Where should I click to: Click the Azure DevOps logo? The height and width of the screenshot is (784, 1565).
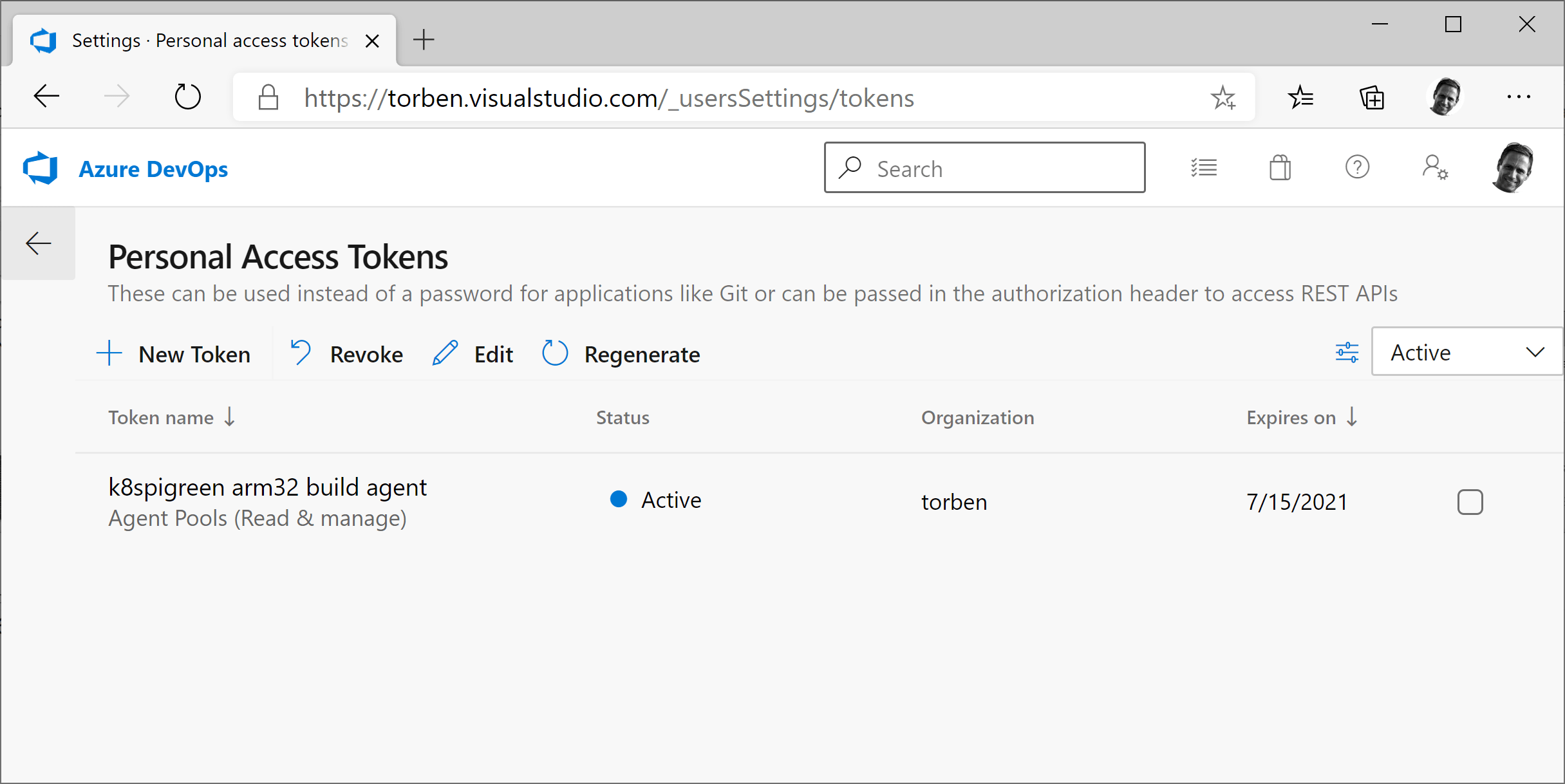coord(40,169)
